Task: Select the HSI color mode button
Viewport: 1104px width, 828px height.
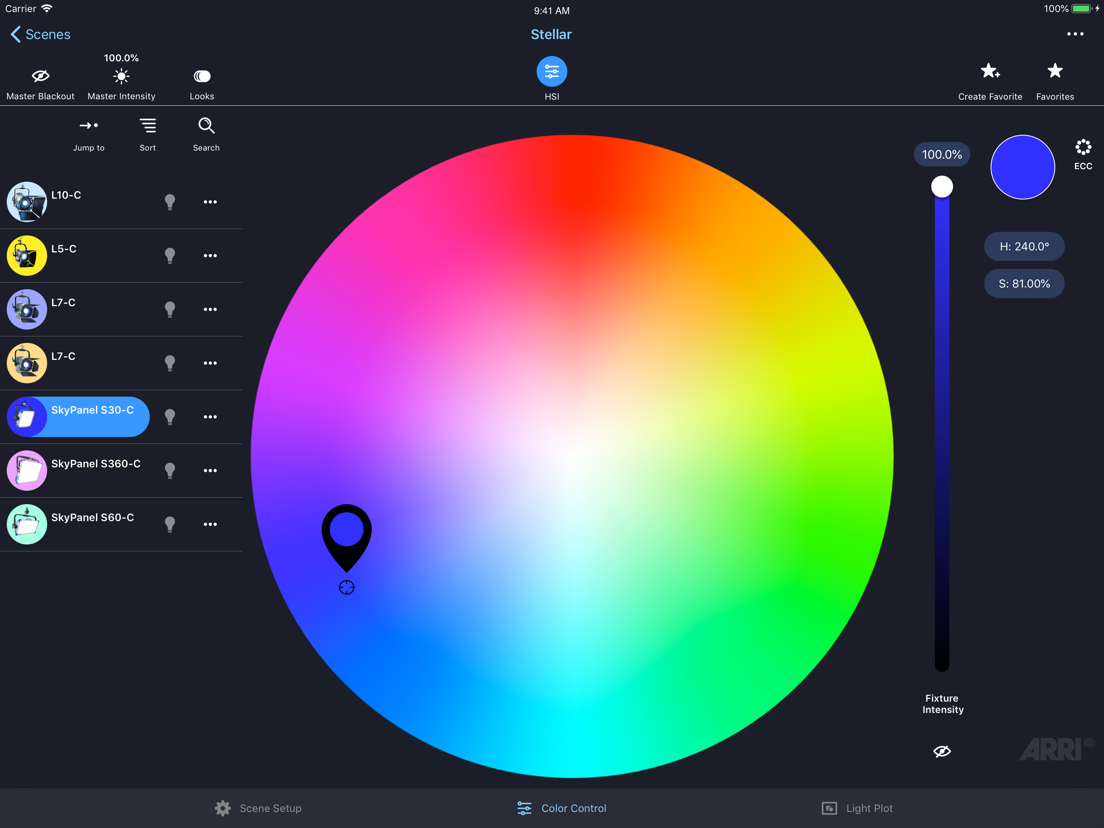Action: click(551, 72)
